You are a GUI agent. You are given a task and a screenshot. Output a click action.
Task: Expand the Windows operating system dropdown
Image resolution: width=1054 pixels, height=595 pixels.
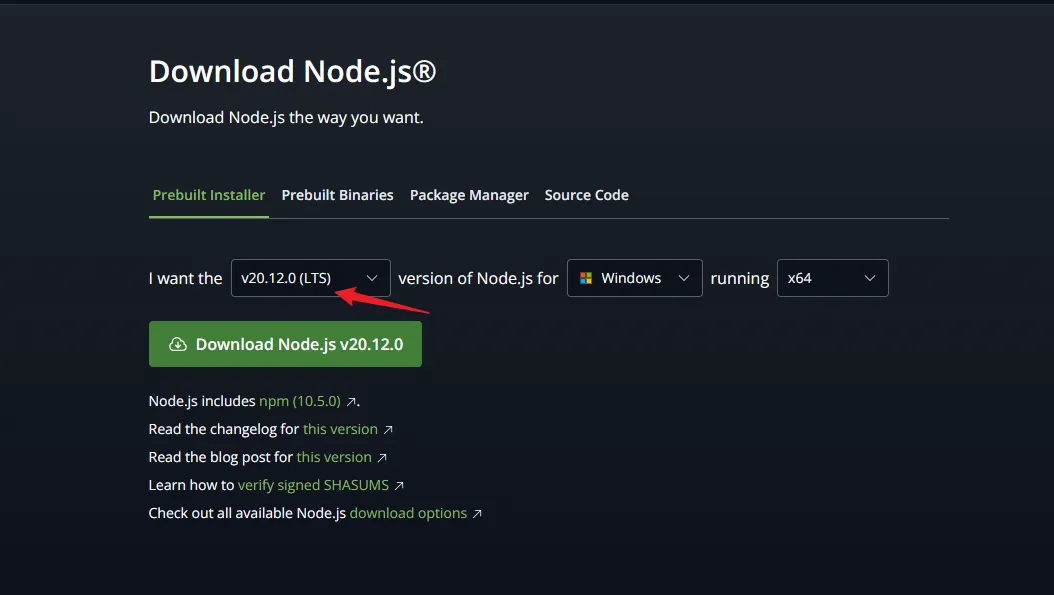(x=634, y=278)
